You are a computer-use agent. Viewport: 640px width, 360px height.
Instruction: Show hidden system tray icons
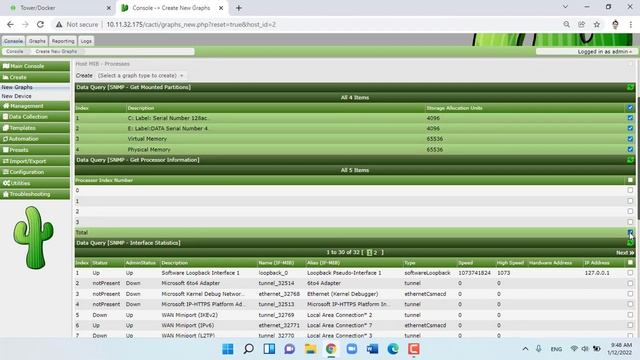coord(525,349)
